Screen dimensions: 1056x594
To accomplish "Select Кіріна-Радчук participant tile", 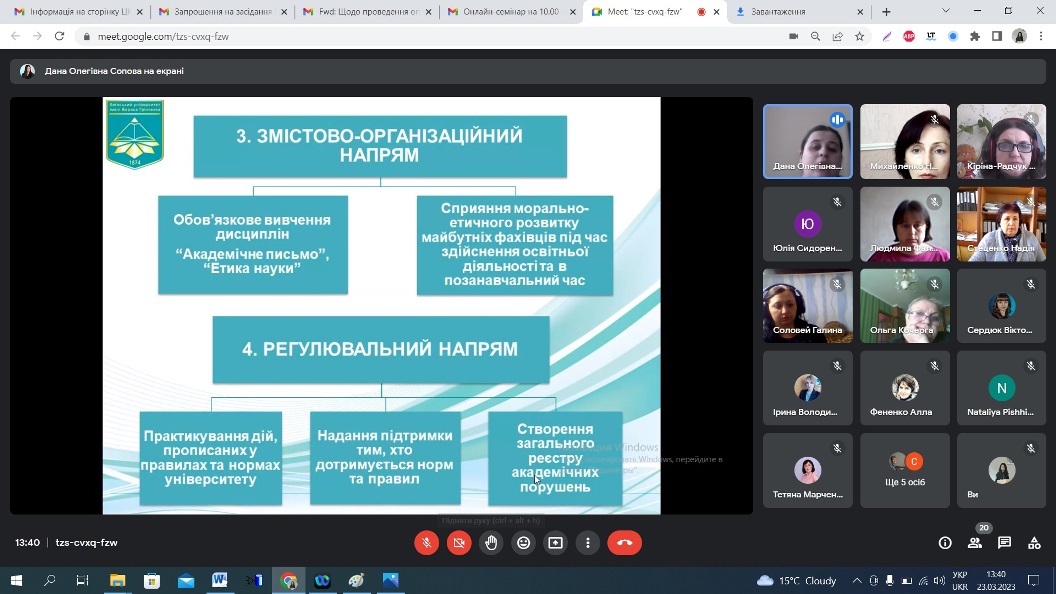I will tap(1001, 141).
